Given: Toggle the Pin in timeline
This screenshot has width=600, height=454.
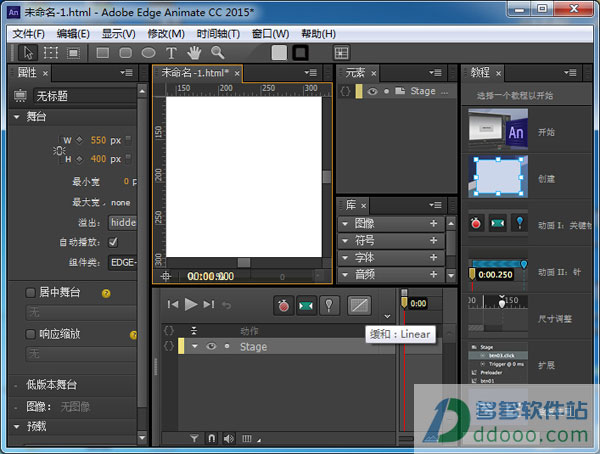Looking at the screenshot, I should tap(329, 305).
